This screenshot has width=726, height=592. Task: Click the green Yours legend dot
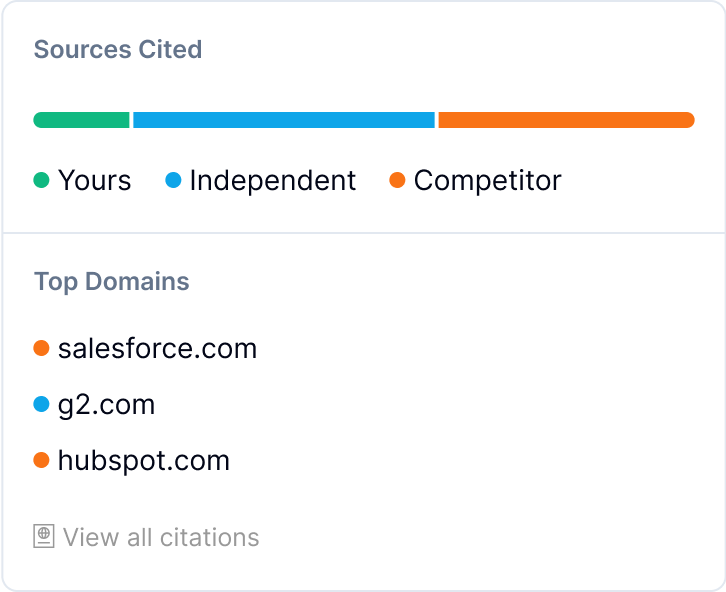pos(41,180)
